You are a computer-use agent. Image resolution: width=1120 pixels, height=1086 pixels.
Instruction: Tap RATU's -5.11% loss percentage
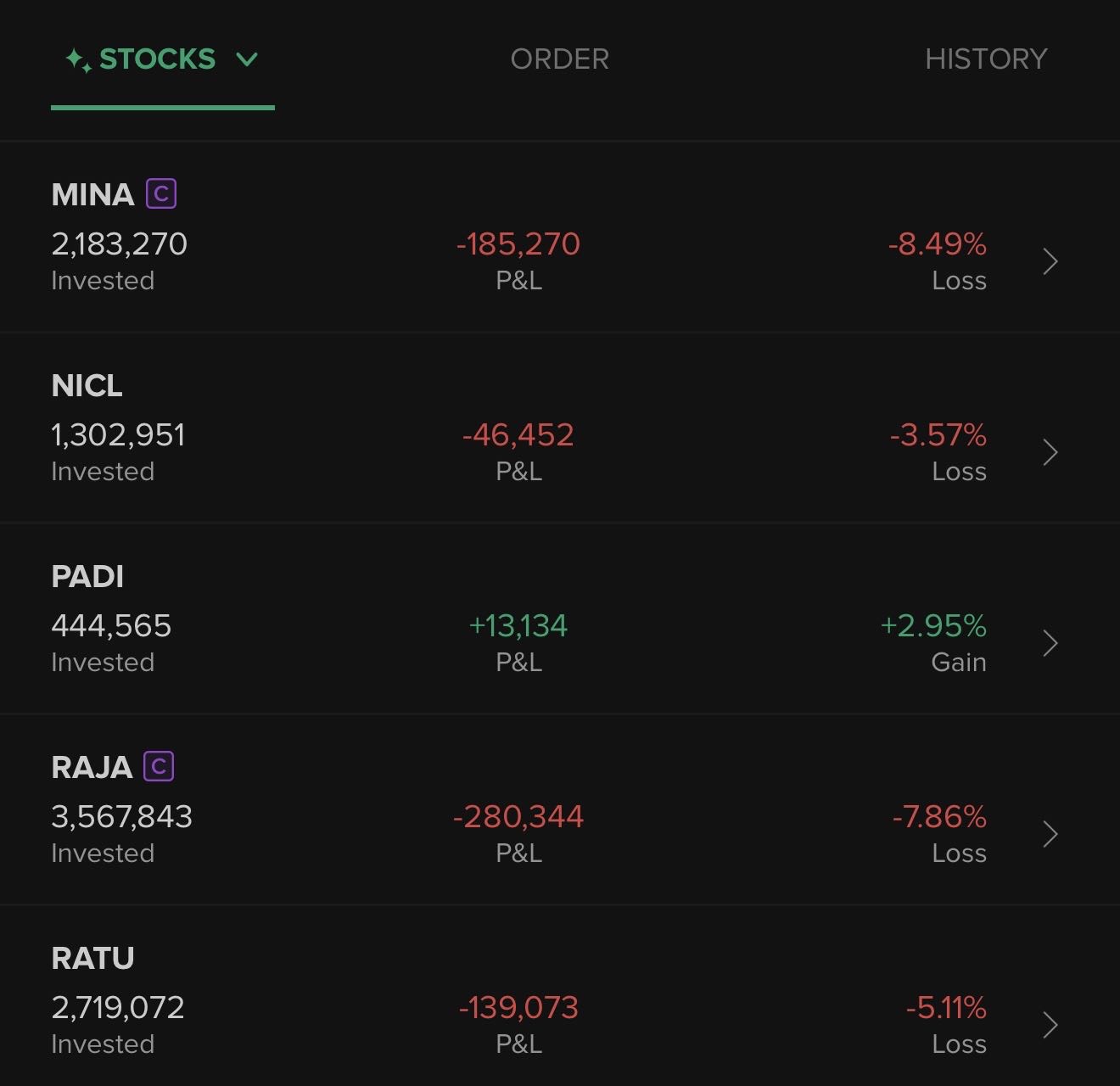click(x=946, y=1008)
